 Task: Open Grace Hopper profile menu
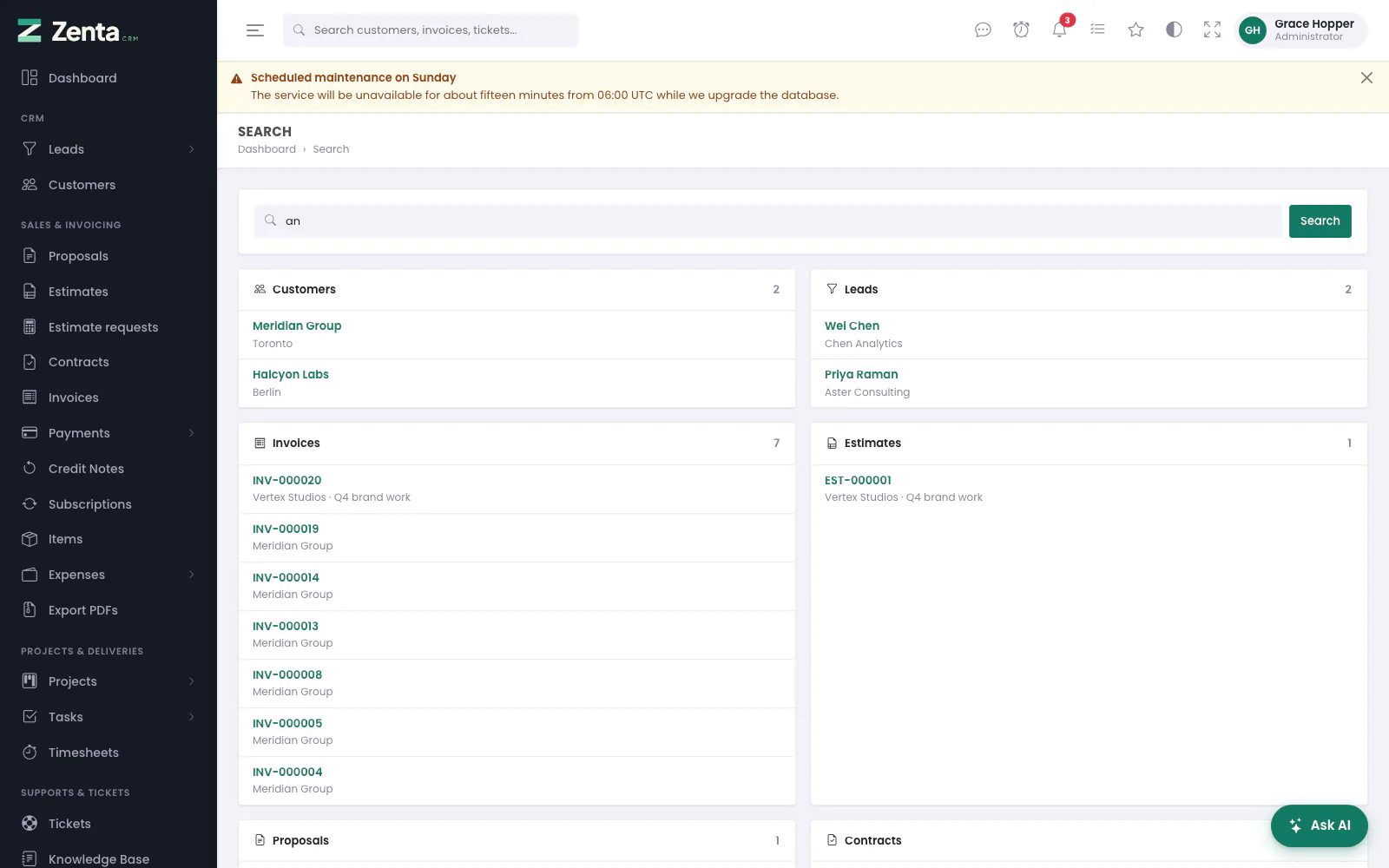tap(1300, 30)
